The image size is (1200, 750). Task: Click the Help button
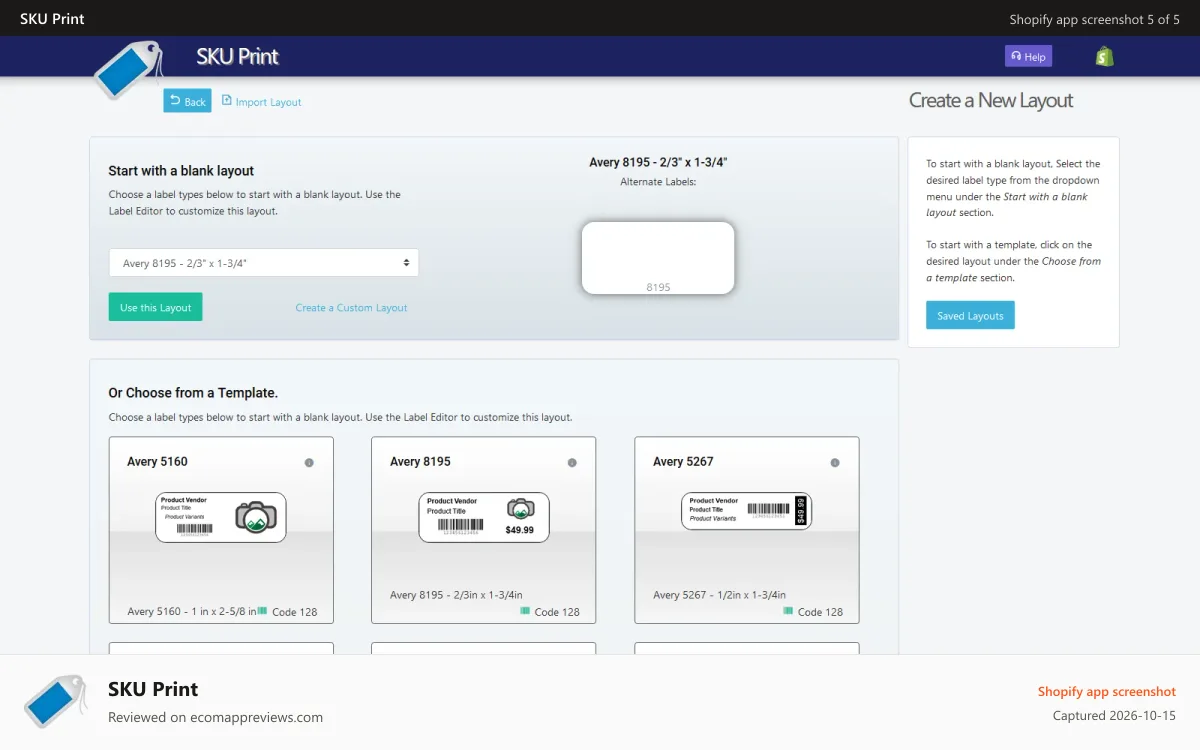pos(1028,56)
